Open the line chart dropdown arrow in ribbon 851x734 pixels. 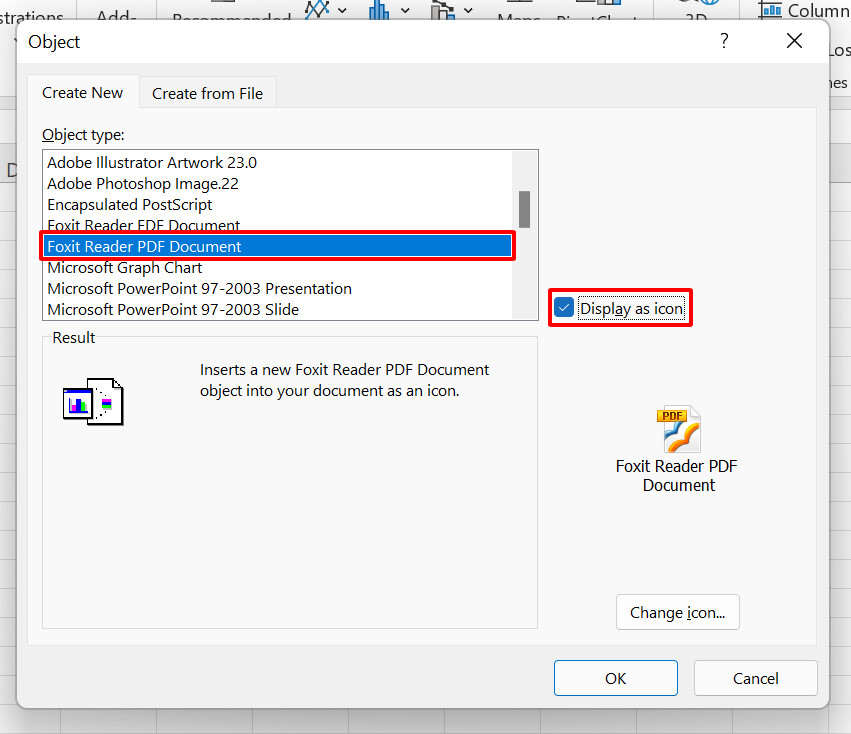tap(342, 10)
